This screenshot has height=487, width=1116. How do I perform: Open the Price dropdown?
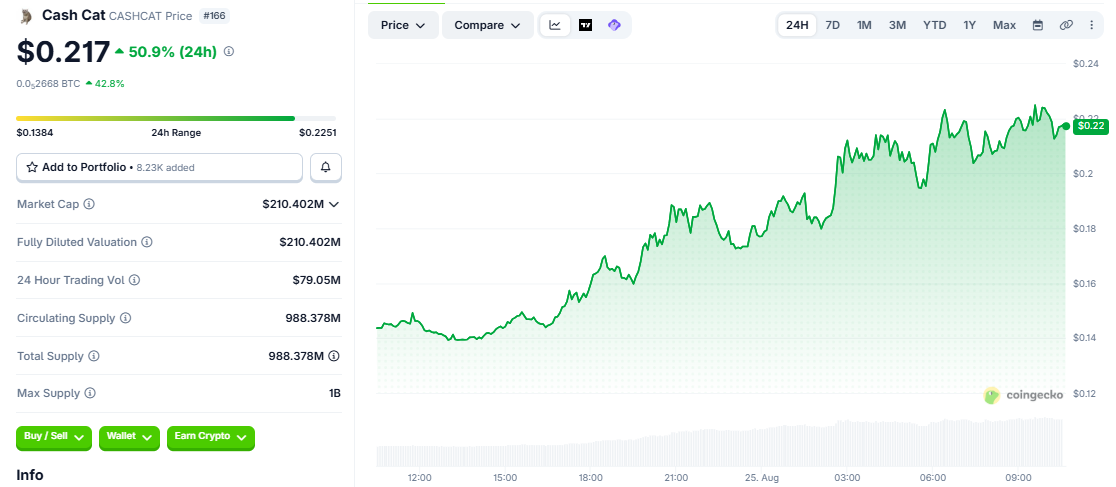pyautogui.click(x=403, y=25)
